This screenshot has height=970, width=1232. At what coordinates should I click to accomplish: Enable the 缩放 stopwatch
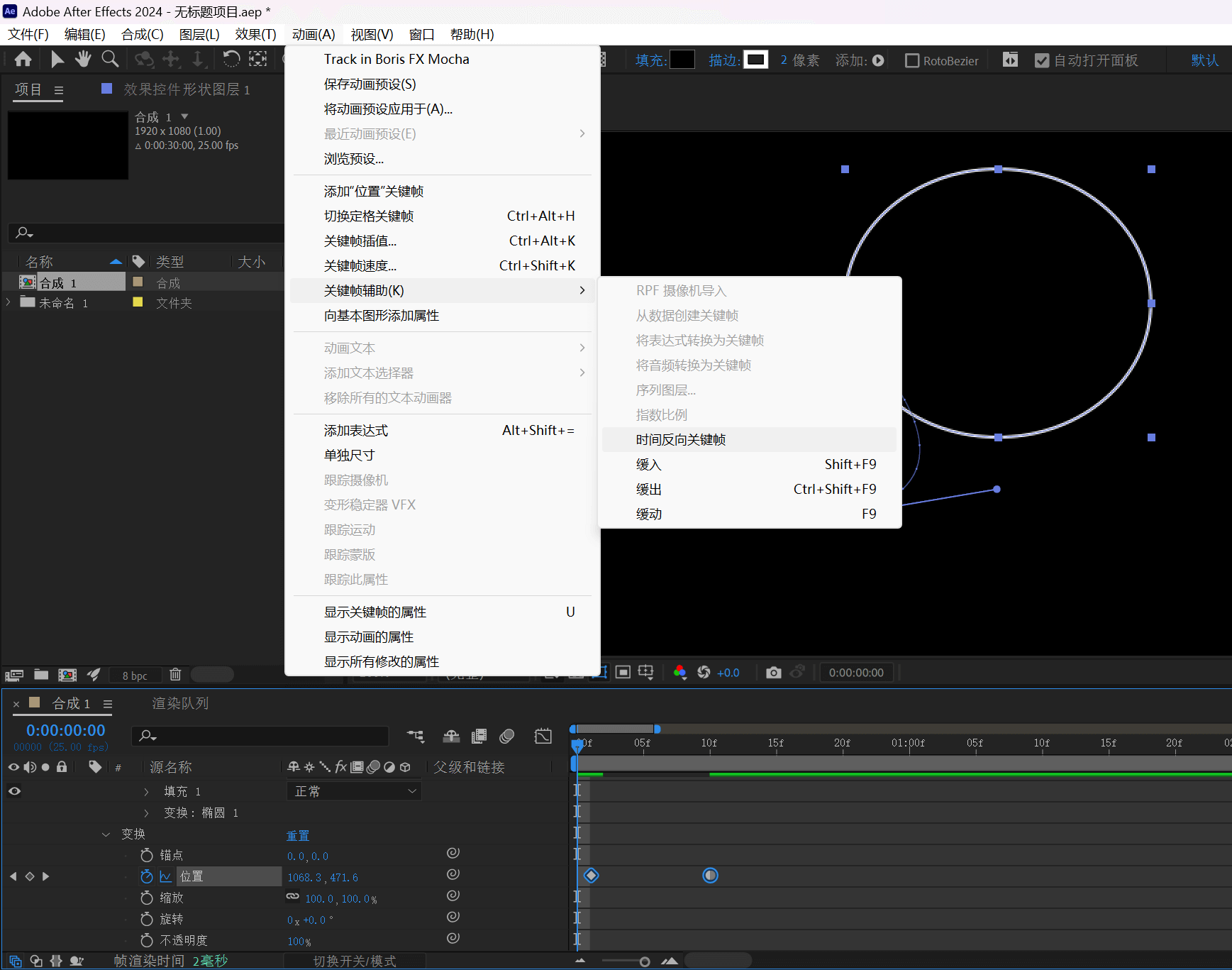[x=147, y=898]
